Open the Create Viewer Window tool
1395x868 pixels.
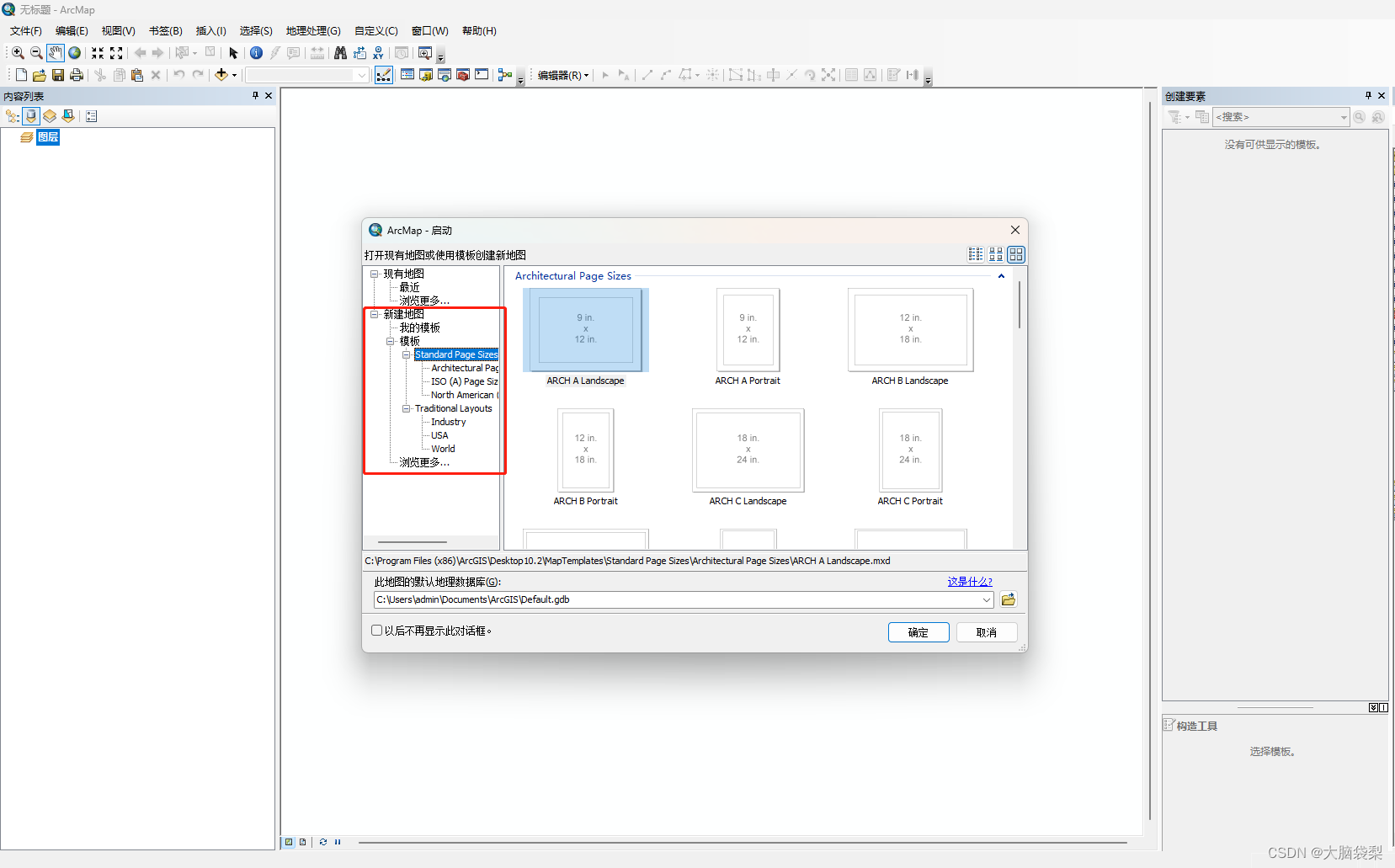click(x=425, y=53)
